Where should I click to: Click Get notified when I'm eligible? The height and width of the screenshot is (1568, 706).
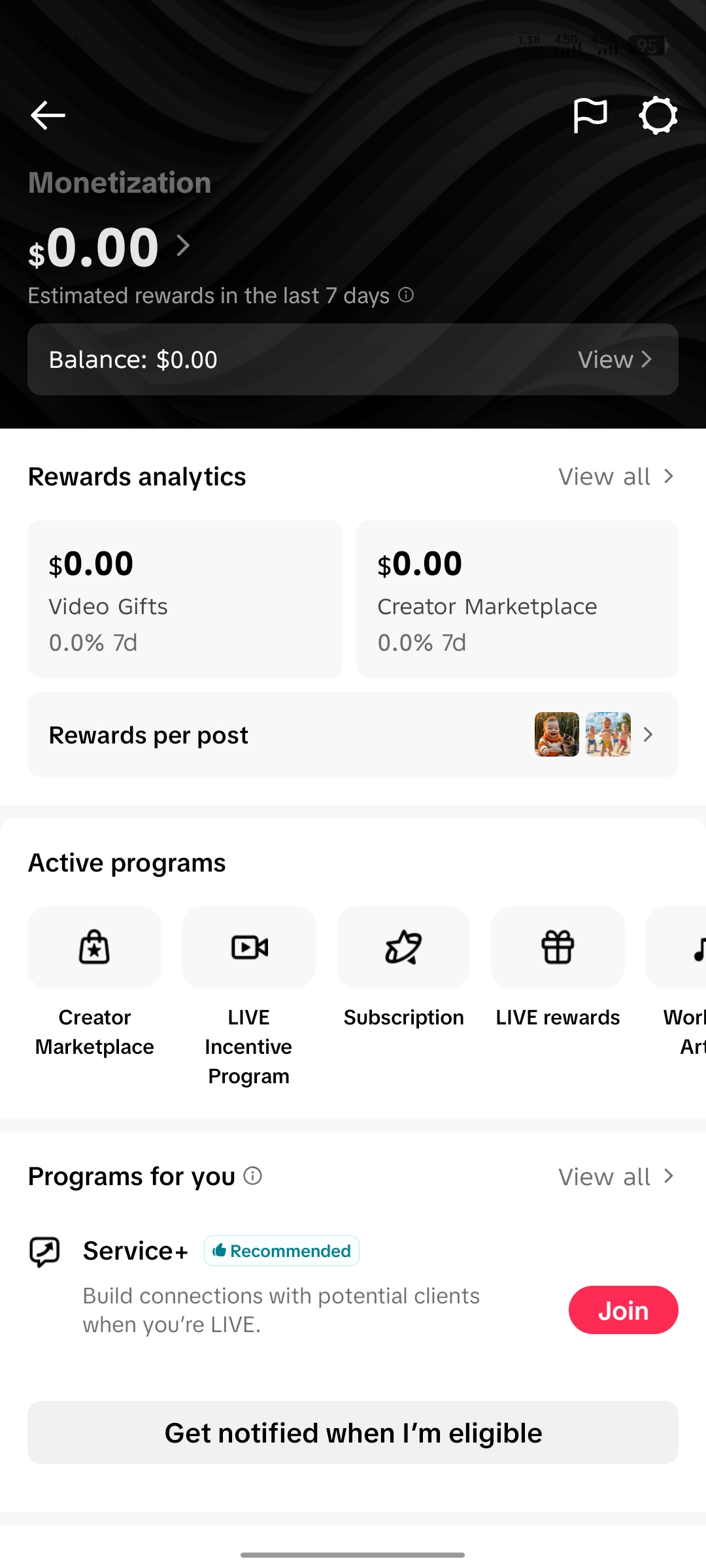point(353,1432)
